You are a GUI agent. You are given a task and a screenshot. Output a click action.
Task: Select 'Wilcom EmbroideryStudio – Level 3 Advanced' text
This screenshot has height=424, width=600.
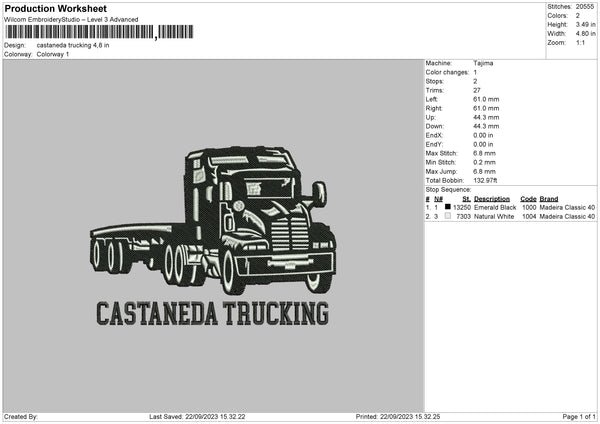coord(71,20)
